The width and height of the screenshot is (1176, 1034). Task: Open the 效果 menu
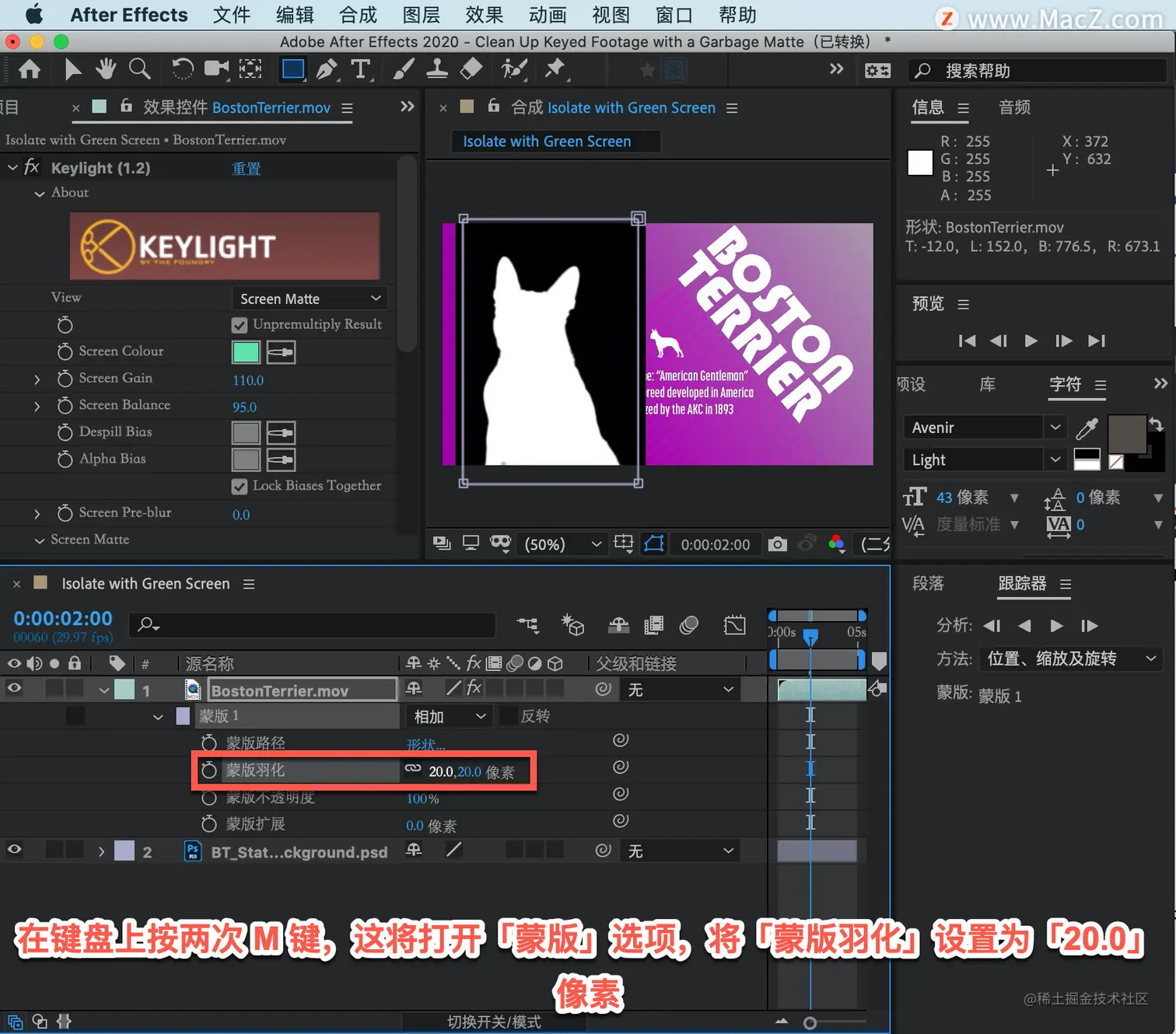coord(485,15)
